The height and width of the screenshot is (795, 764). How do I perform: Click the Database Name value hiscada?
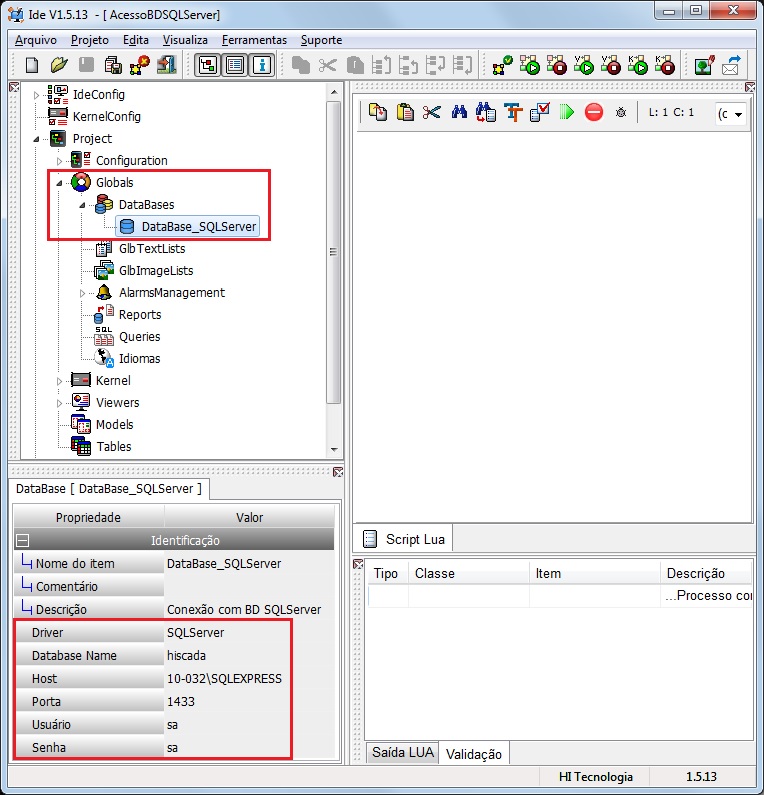(x=187, y=656)
